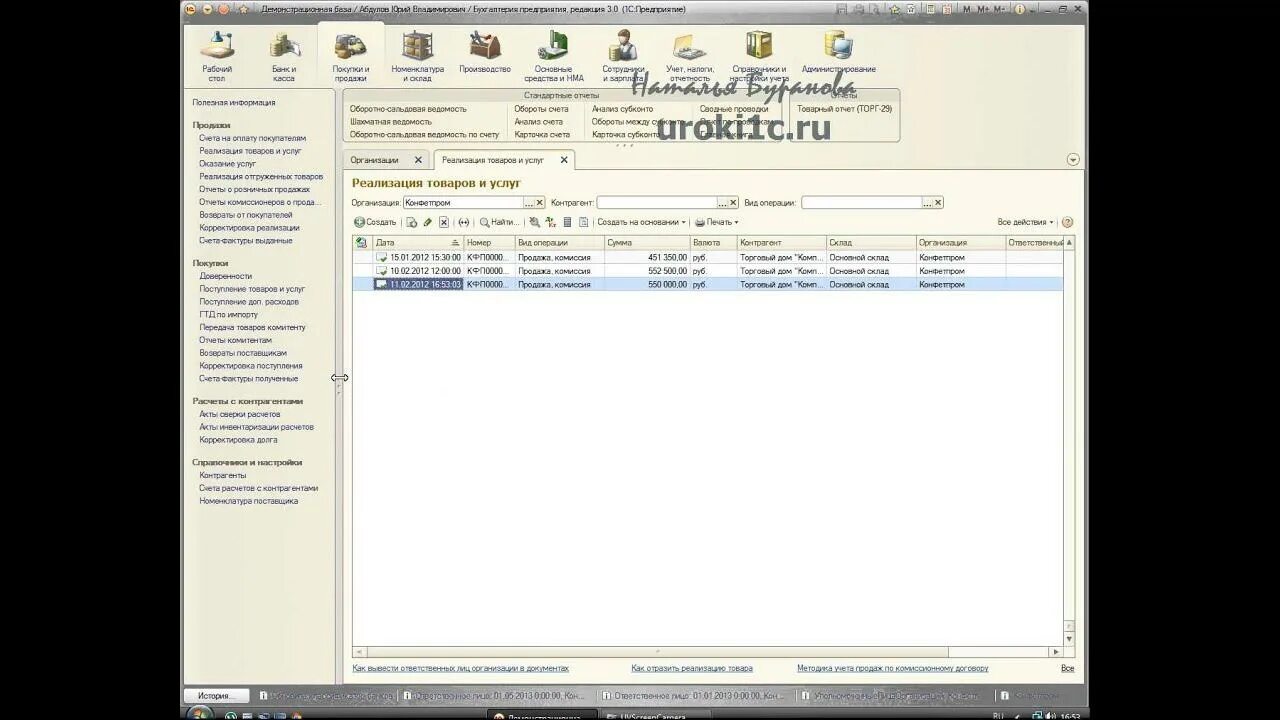Open Как отразить реализацию товара link
The height and width of the screenshot is (720, 1280).
coord(692,668)
